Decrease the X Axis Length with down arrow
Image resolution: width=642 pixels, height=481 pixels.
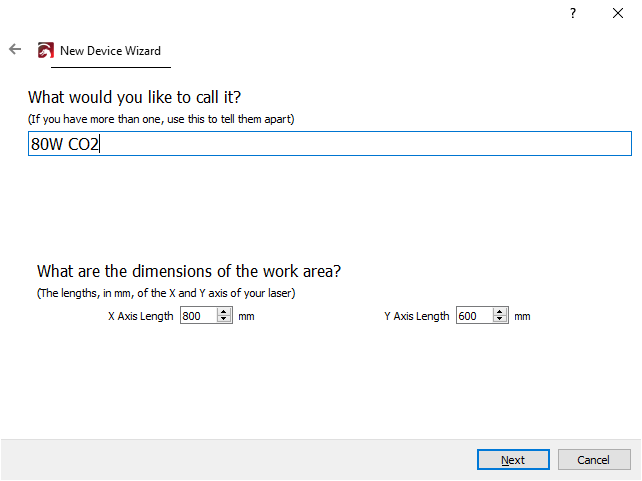click(x=224, y=320)
